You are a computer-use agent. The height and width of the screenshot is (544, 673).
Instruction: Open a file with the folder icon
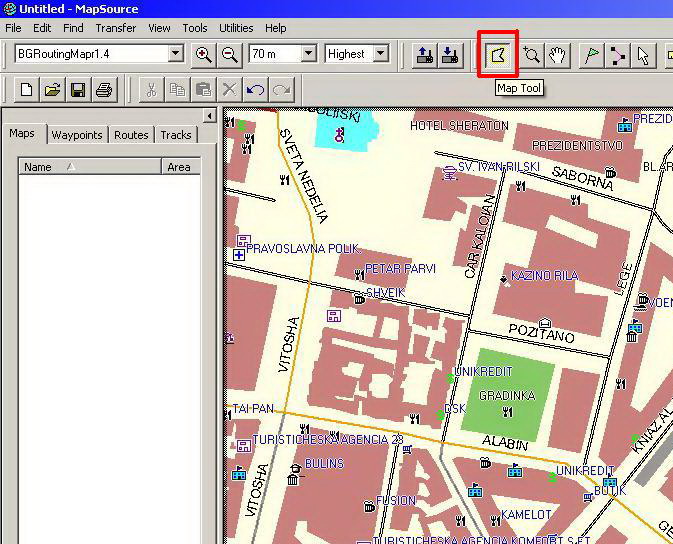tap(52, 90)
